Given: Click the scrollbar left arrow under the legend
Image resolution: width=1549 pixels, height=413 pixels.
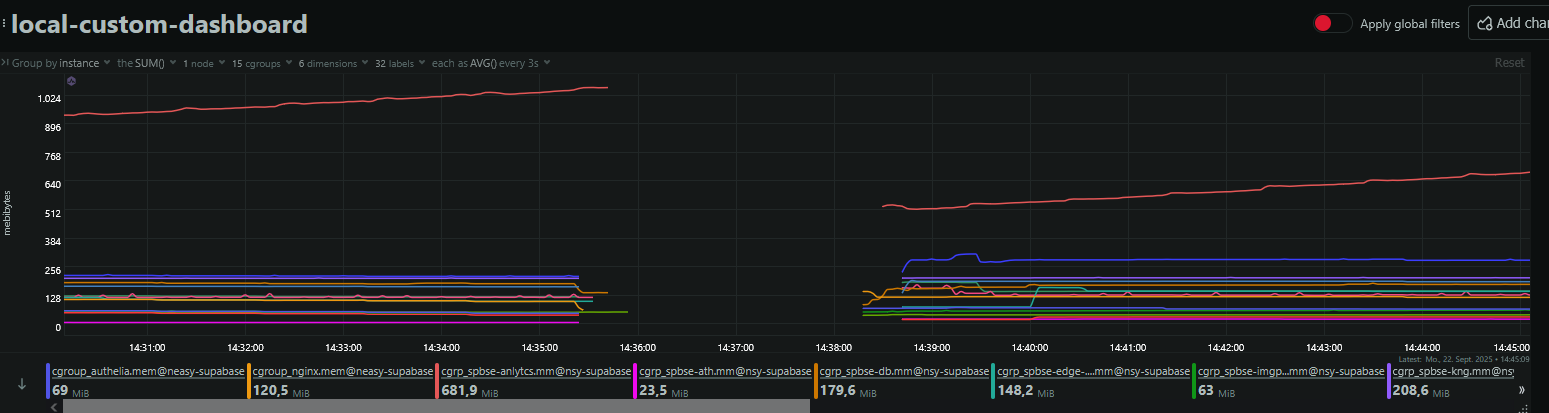Looking at the screenshot, I should point(53,406).
